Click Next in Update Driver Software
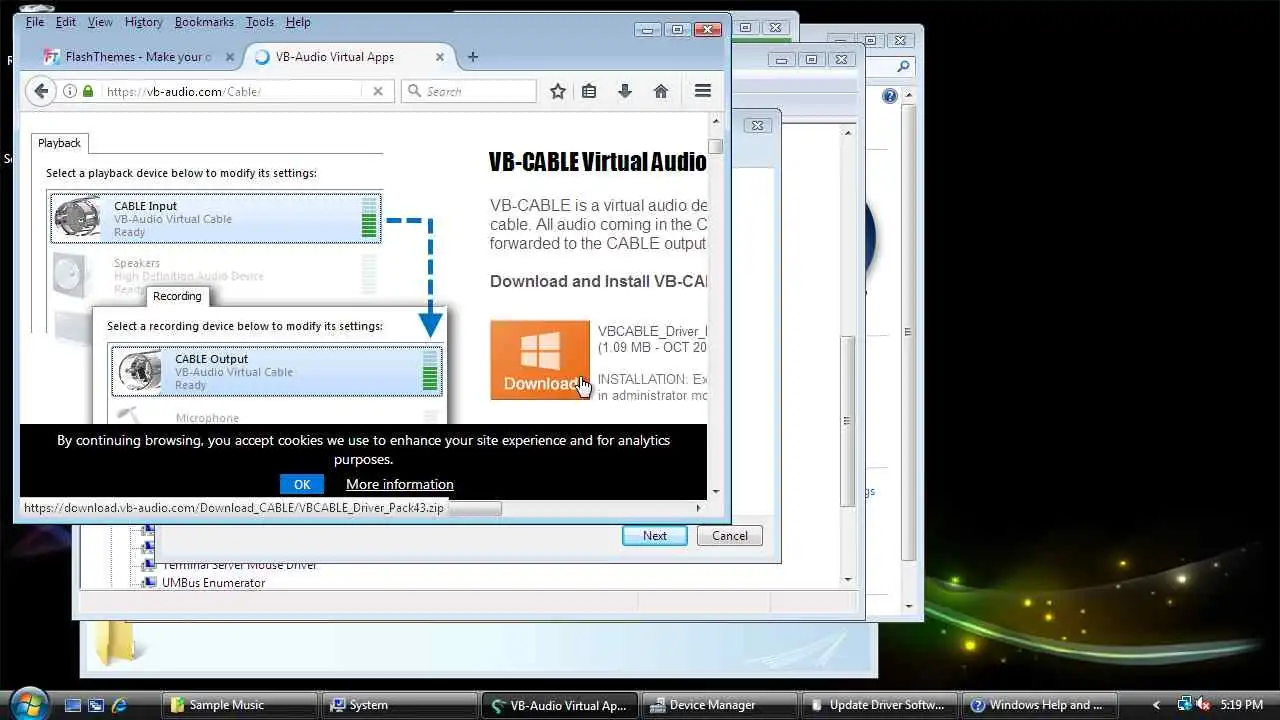 coord(655,536)
